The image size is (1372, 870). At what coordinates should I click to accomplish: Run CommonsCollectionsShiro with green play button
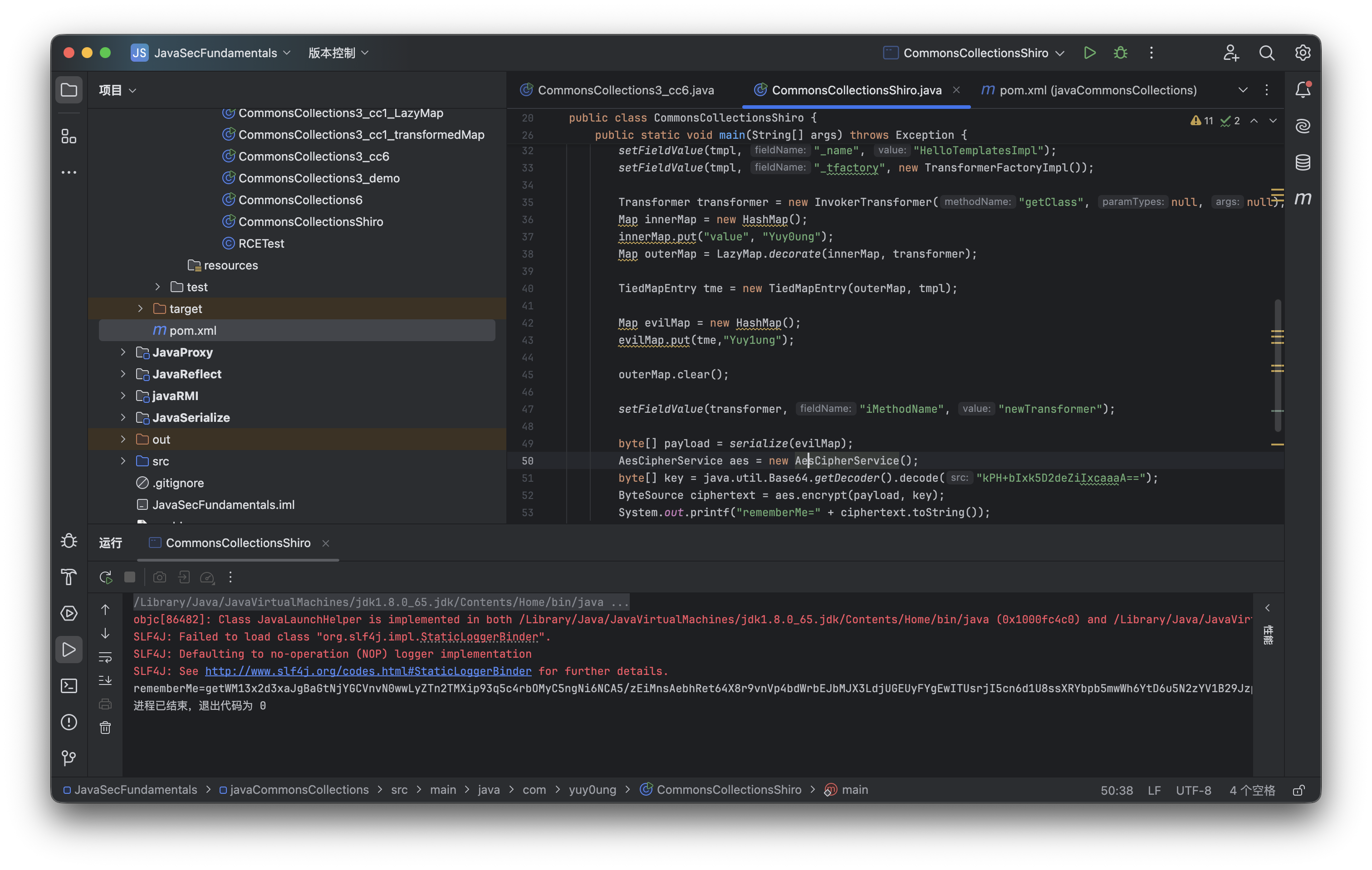pyautogui.click(x=1089, y=53)
